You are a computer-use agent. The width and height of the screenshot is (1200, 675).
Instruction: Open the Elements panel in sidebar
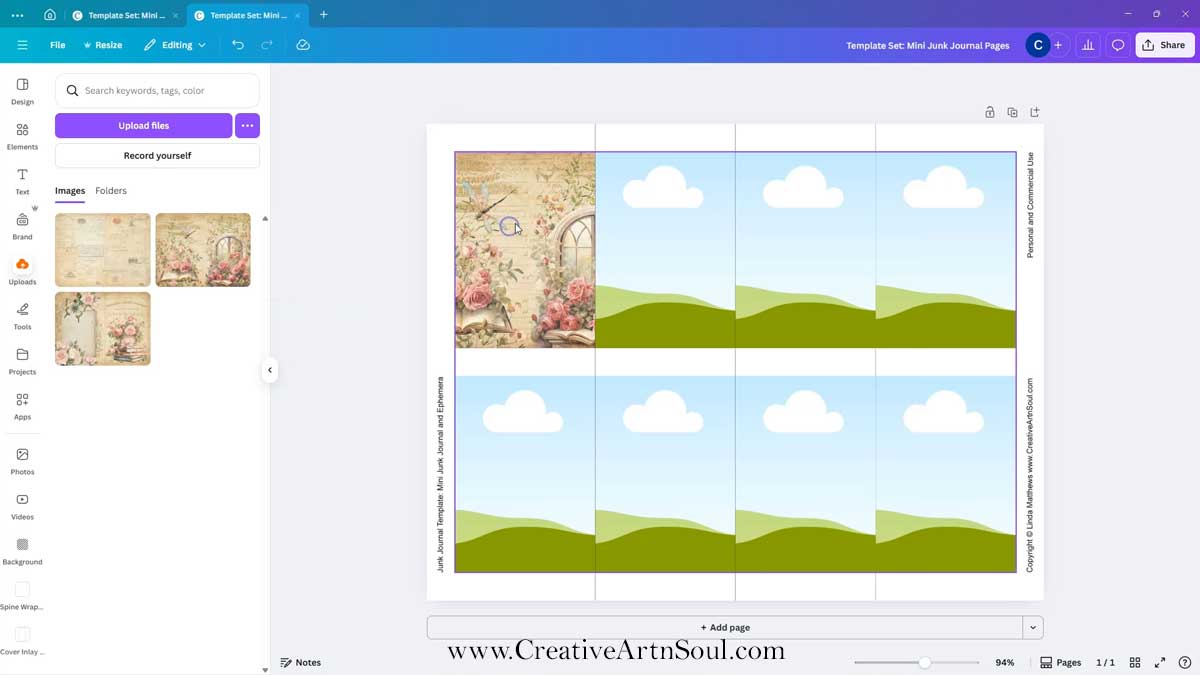(22, 136)
